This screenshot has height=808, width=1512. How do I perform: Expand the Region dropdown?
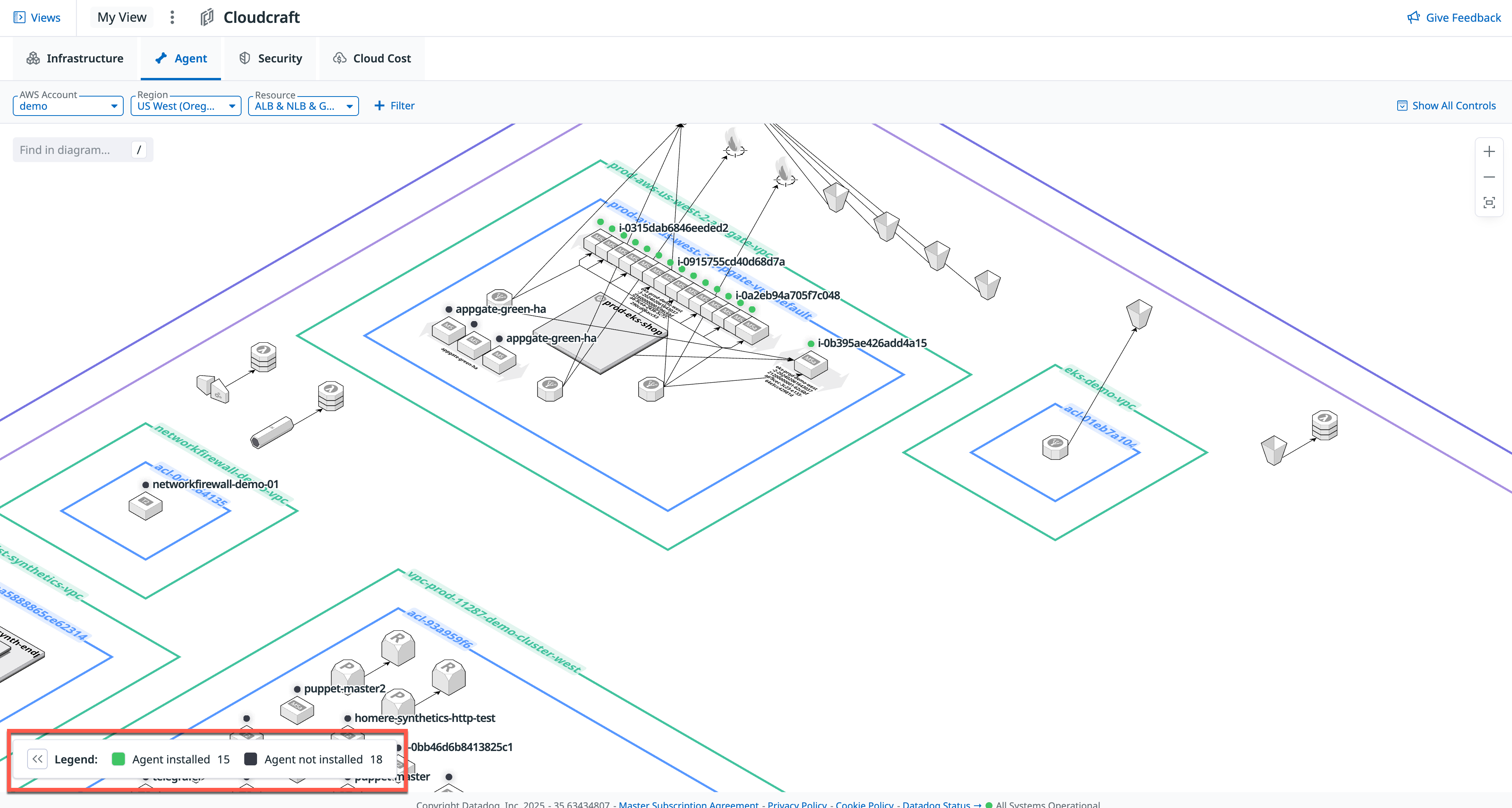[x=186, y=105]
